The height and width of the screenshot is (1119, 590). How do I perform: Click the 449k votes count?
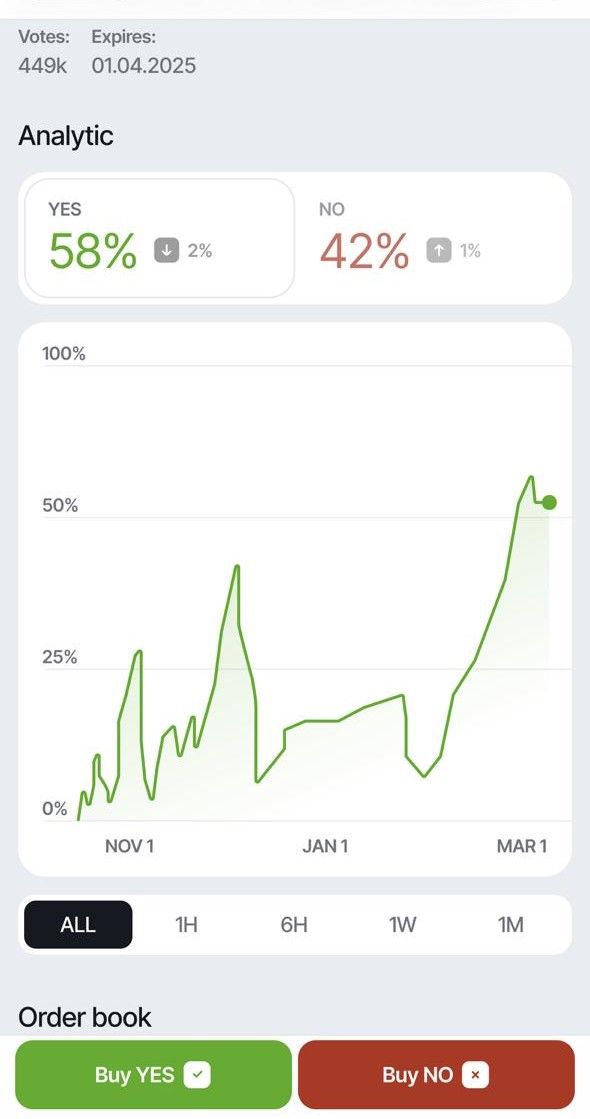[x=41, y=66]
